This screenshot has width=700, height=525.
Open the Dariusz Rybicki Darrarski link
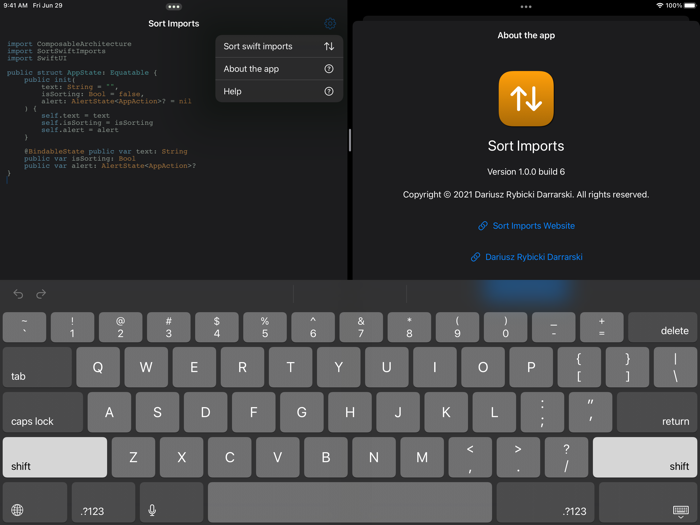tap(526, 257)
